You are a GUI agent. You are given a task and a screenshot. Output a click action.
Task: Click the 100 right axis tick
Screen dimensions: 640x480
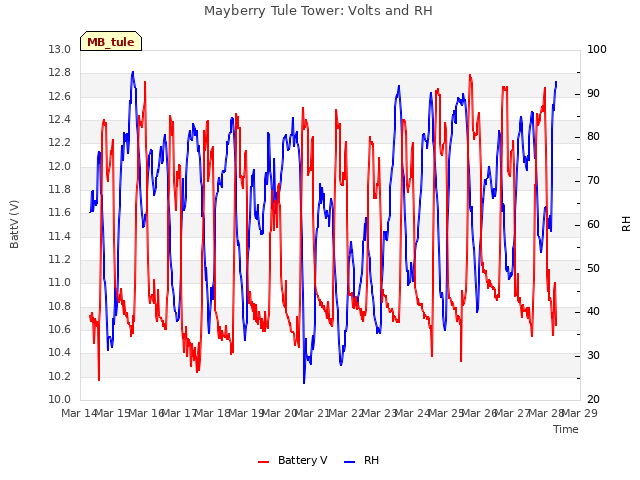597,49
